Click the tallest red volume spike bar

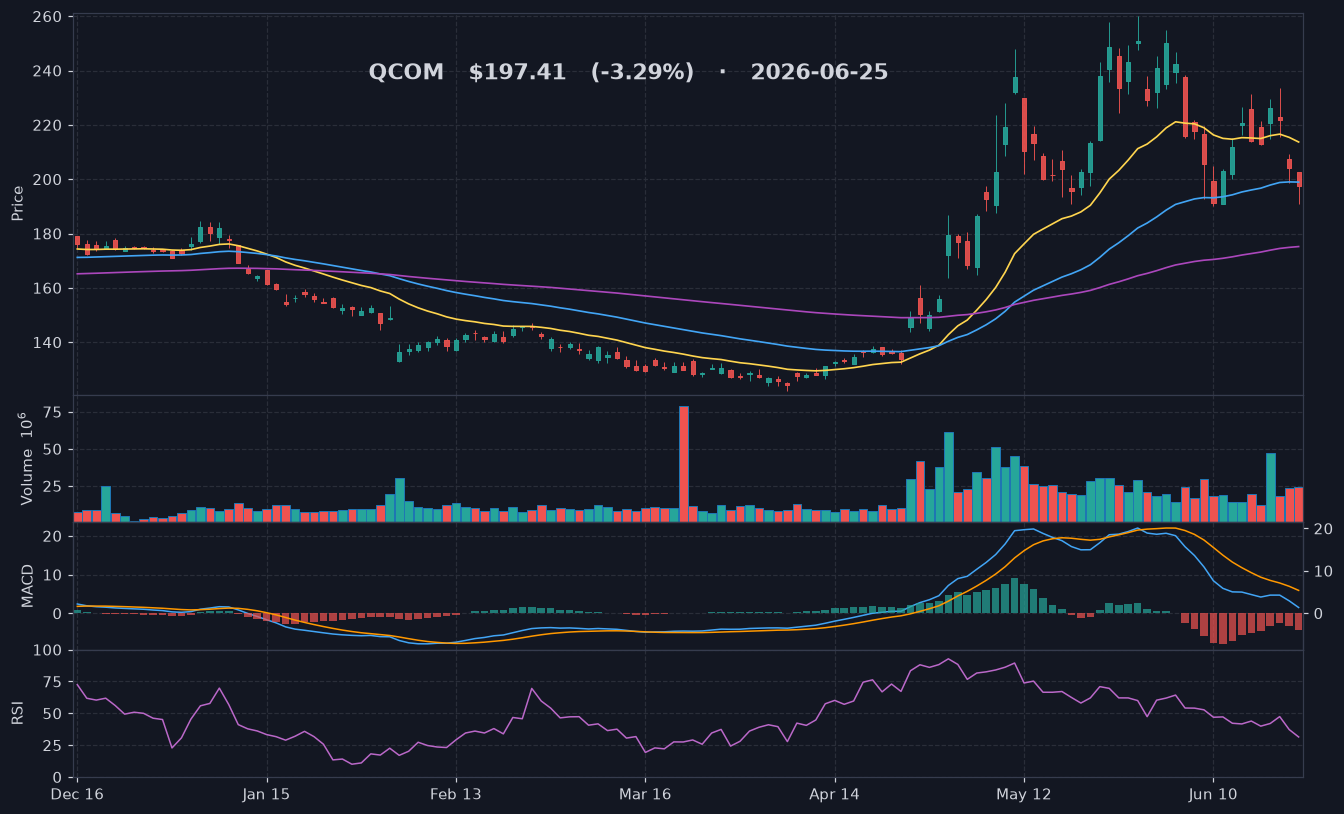pyautogui.click(x=684, y=464)
